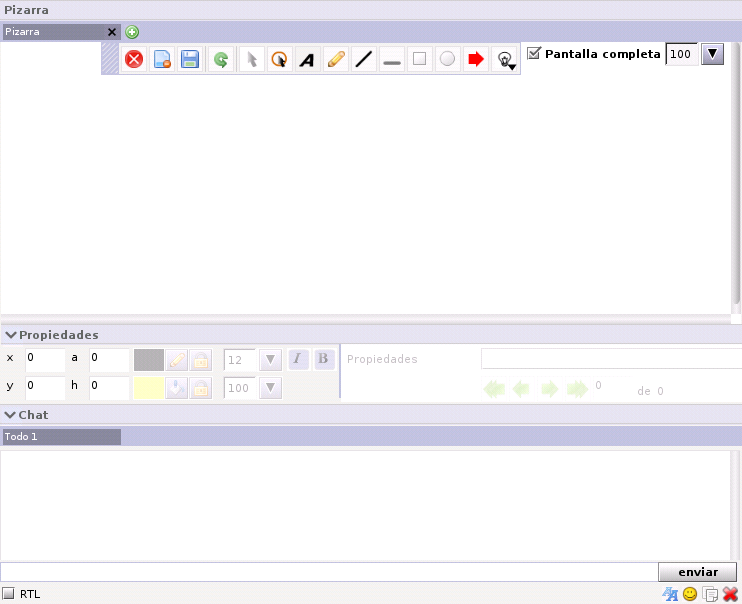
Task: Toggle the Bold (B) text button
Action: tap(323, 359)
